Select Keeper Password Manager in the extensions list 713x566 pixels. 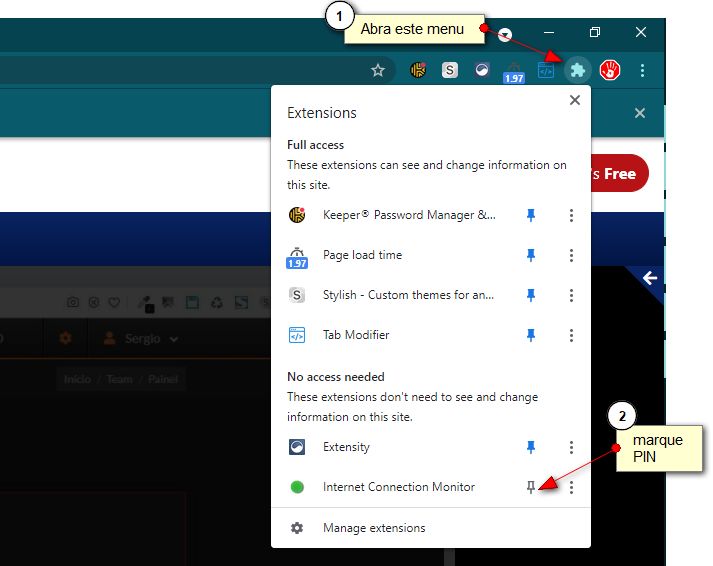tap(409, 215)
